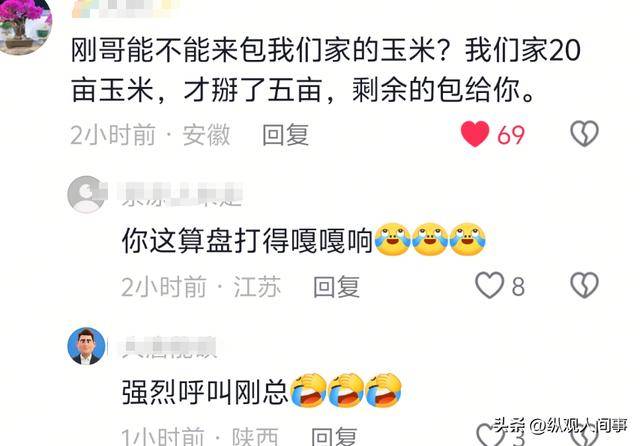The width and height of the screenshot is (640, 446).
Task: Reply to the Anhui corn comment
Action: [285, 135]
